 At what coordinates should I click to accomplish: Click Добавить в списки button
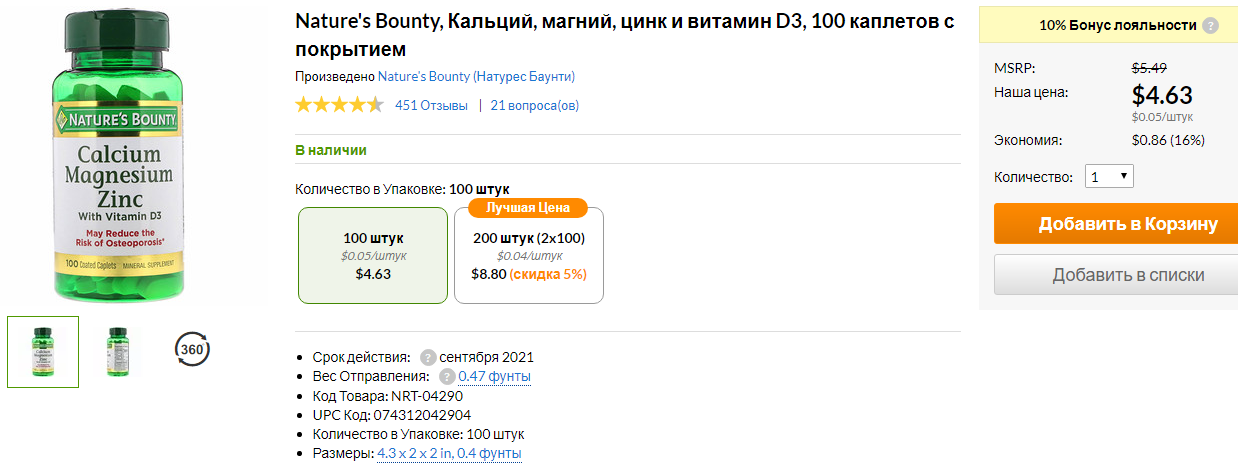tap(1115, 274)
